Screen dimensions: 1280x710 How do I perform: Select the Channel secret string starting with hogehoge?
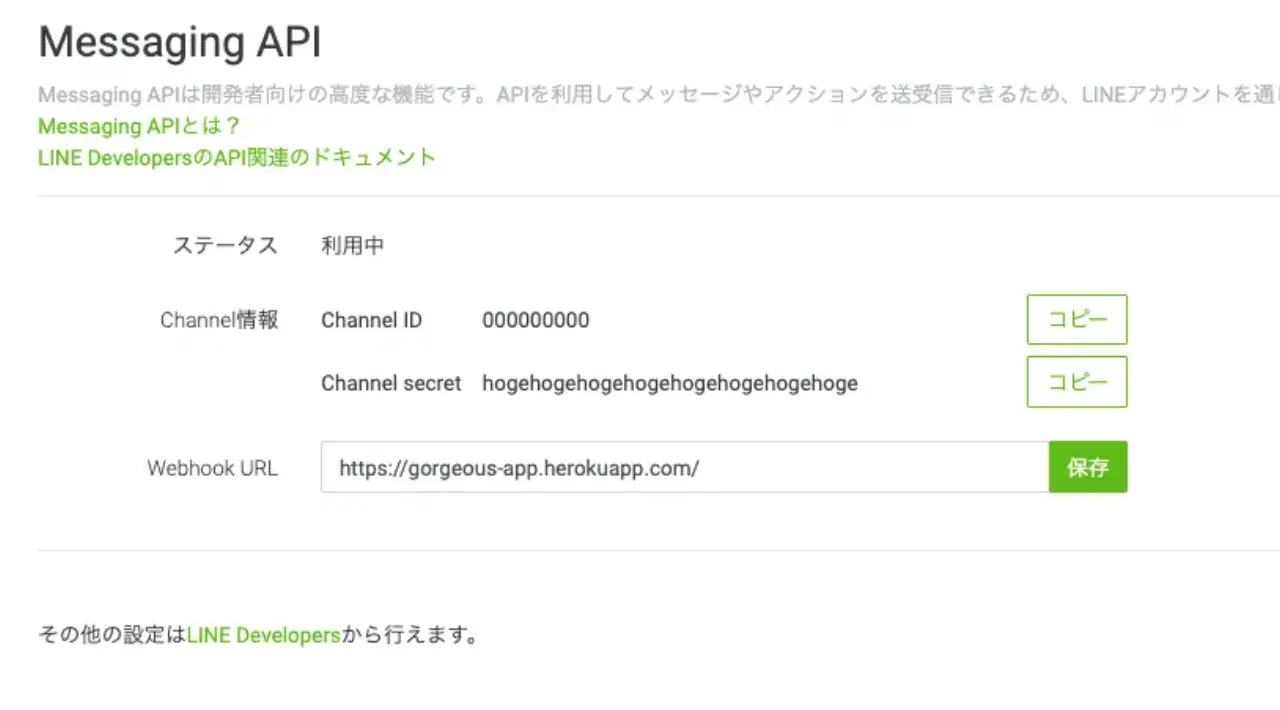point(669,383)
